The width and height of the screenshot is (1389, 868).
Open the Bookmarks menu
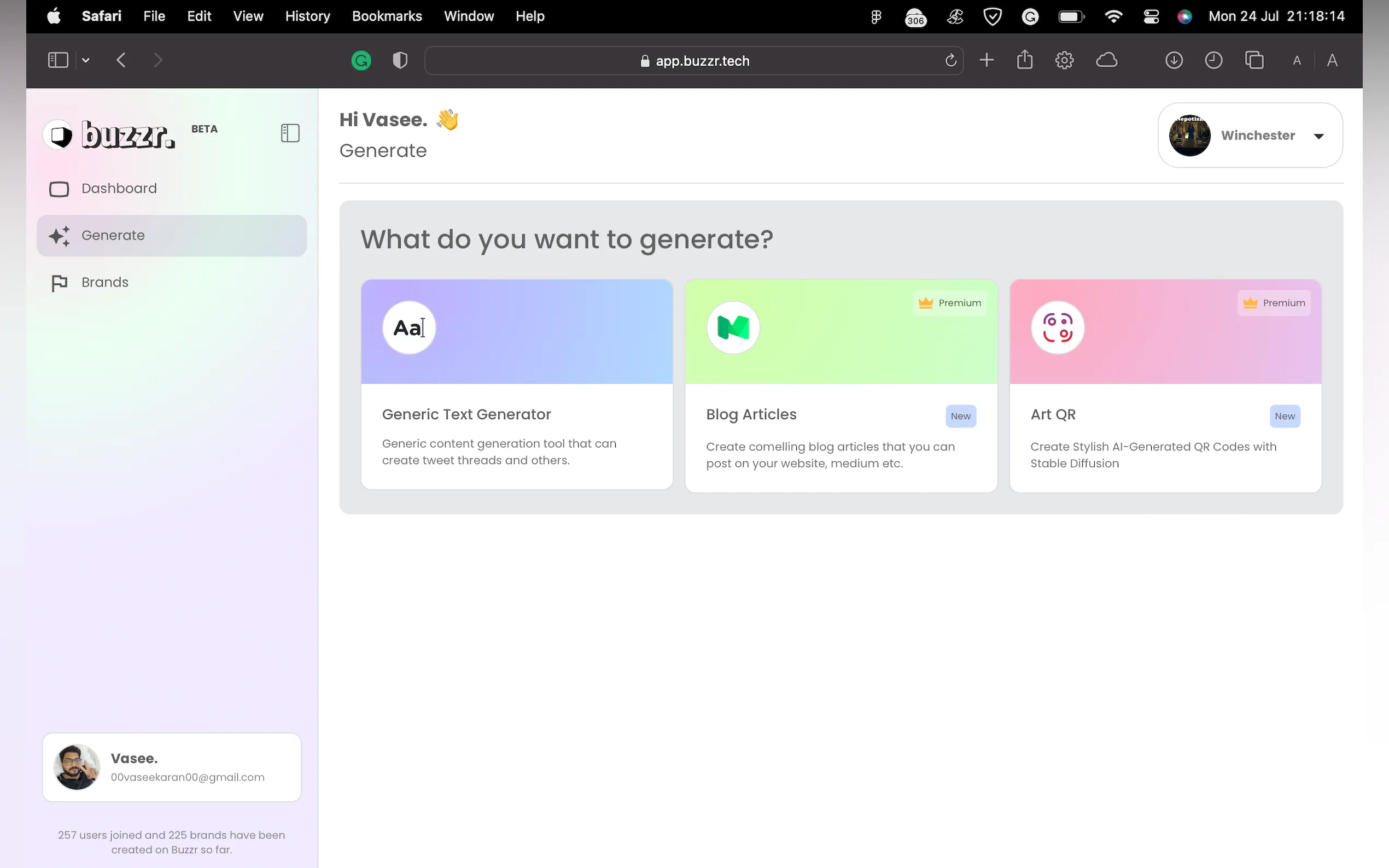[x=387, y=16]
